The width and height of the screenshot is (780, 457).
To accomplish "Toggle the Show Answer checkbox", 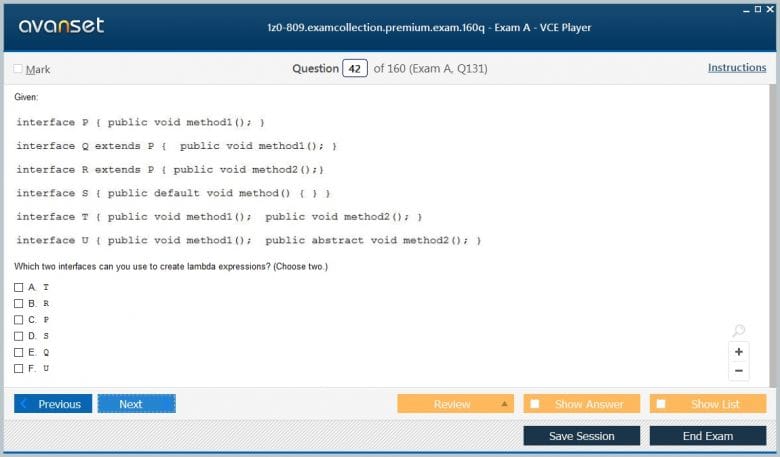I will pyautogui.click(x=535, y=404).
